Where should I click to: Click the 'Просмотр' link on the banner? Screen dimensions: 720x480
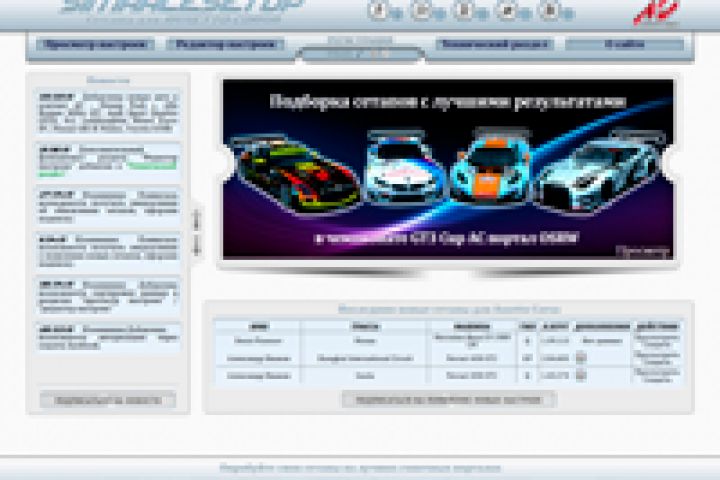643,251
